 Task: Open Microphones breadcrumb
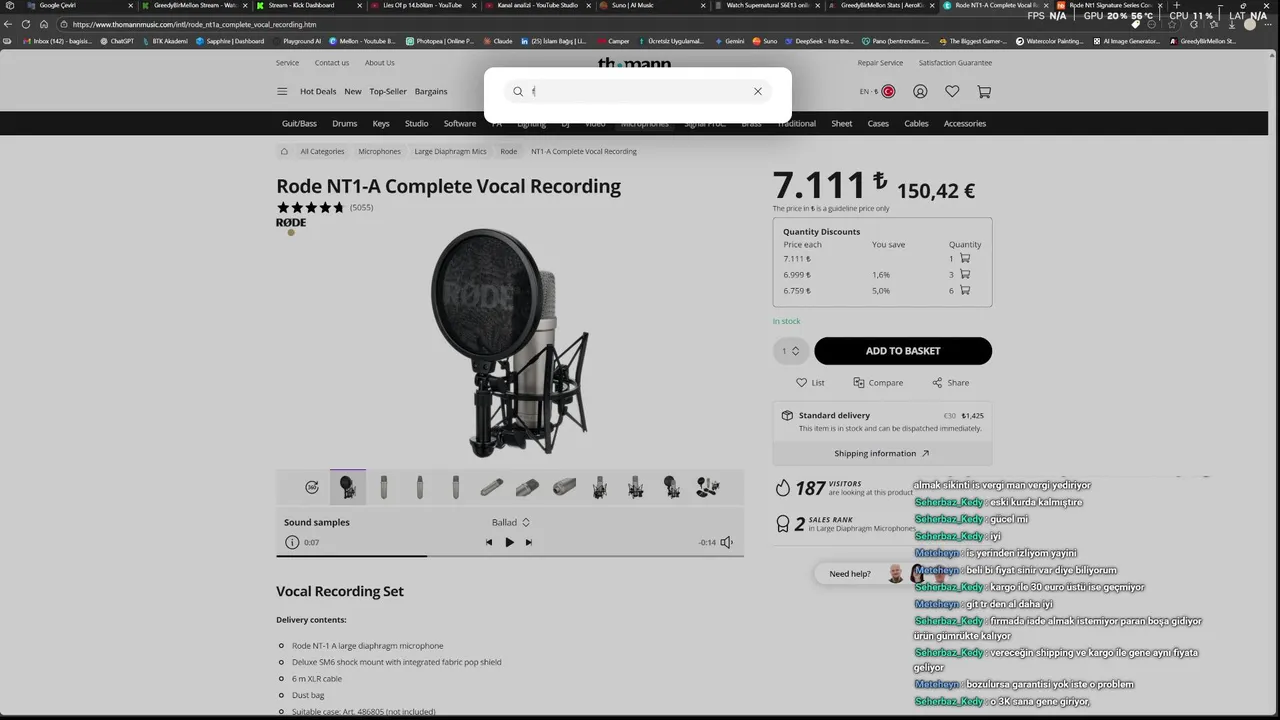(379, 151)
